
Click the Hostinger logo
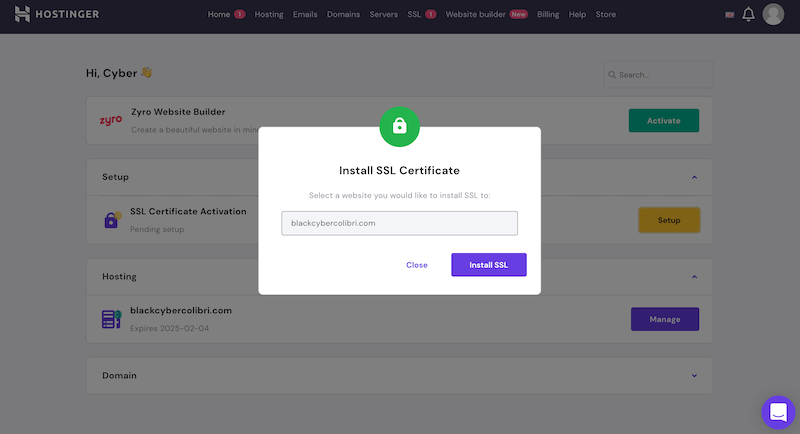[57, 14]
